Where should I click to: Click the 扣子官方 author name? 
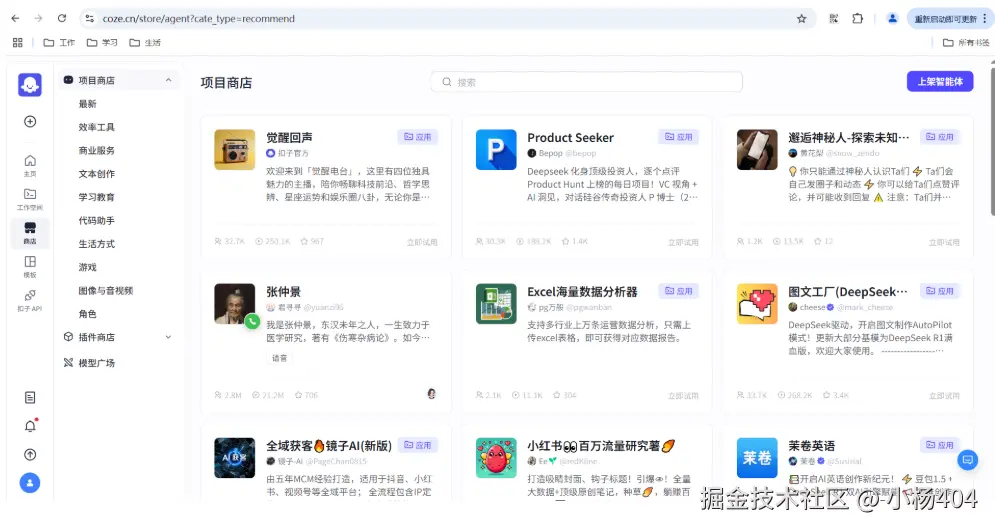(x=293, y=154)
